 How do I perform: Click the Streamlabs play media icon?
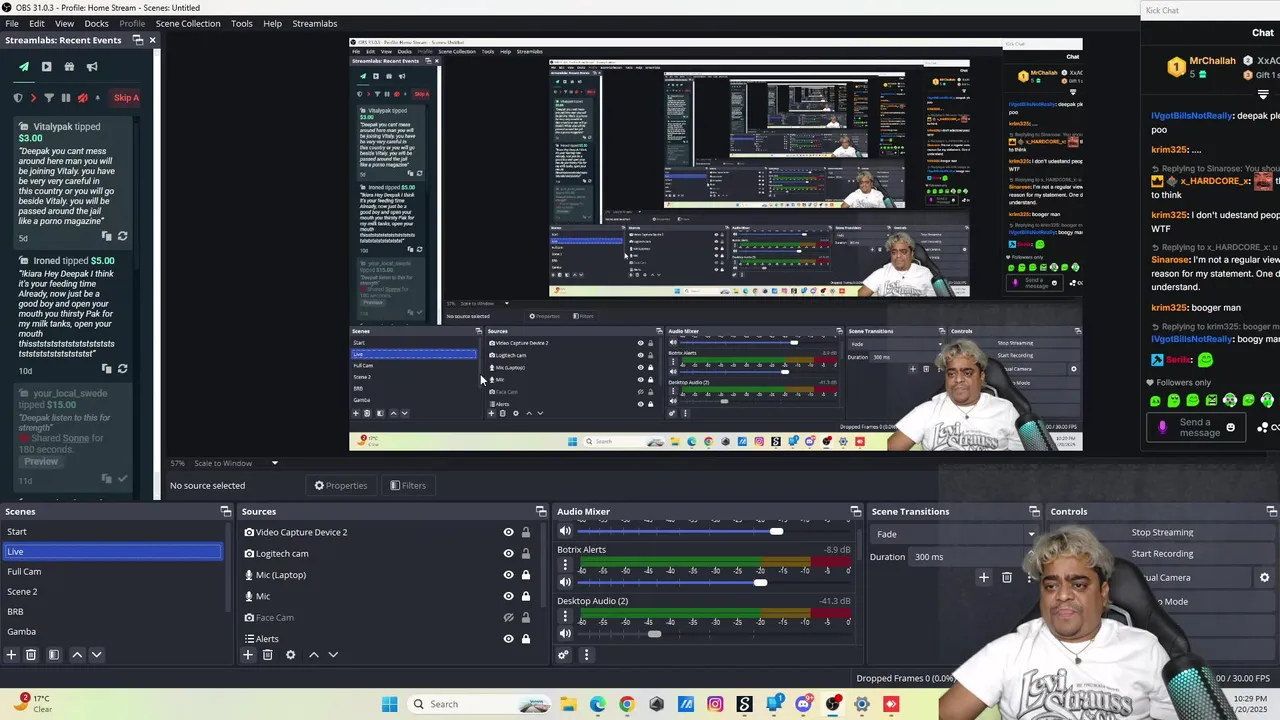pos(46,67)
